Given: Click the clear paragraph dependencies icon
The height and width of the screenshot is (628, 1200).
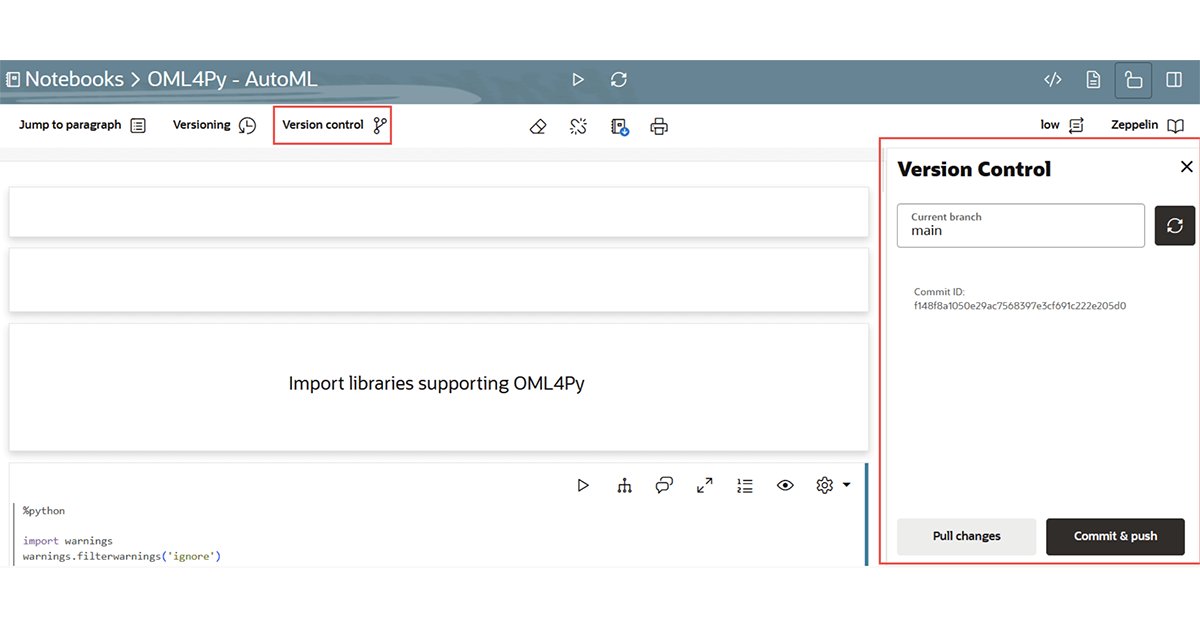Looking at the screenshot, I should coord(578,126).
